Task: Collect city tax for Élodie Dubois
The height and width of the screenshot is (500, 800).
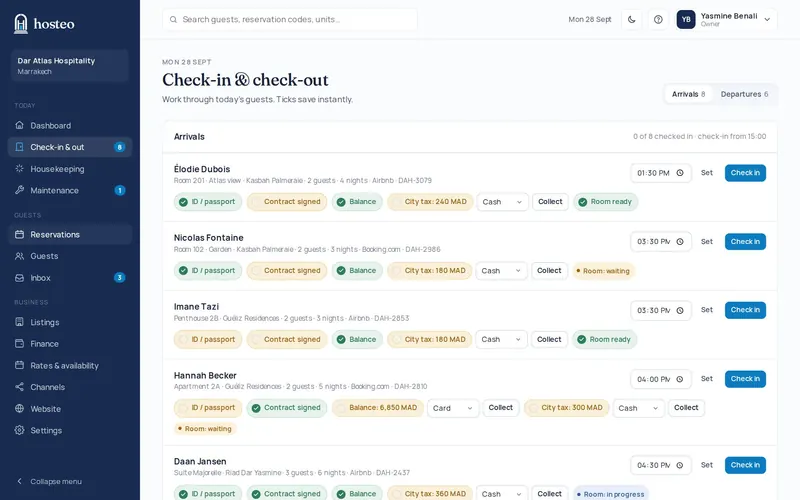Action: pyautogui.click(x=550, y=202)
